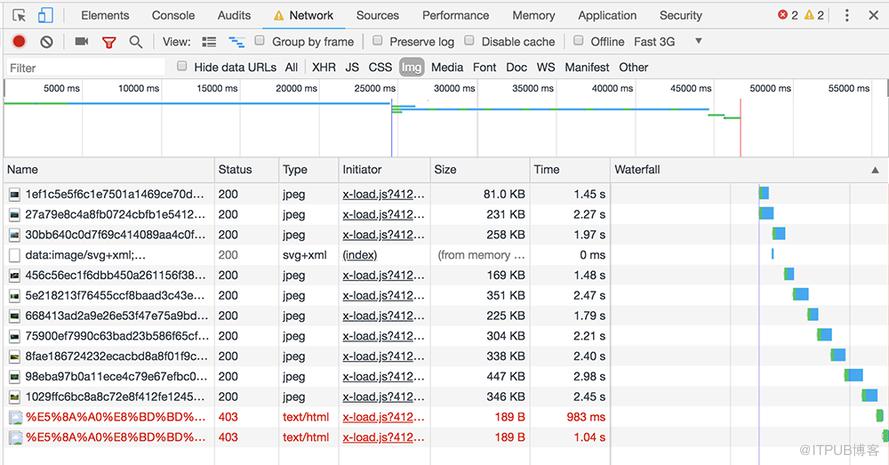This screenshot has width=889, height=465.
Task: Click waterfall bar of 5e218213f76455 row
Action: coord(801,294)
